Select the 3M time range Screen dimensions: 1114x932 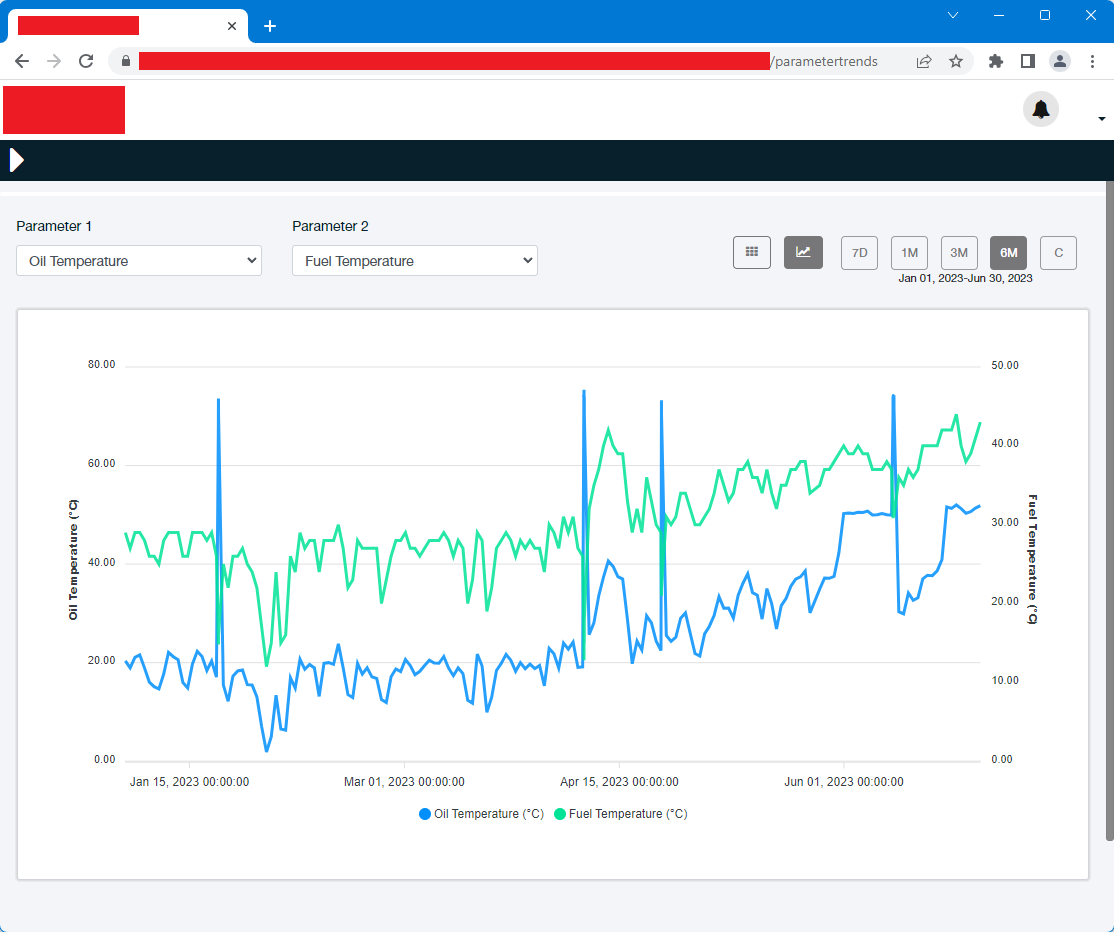(959, 253)
